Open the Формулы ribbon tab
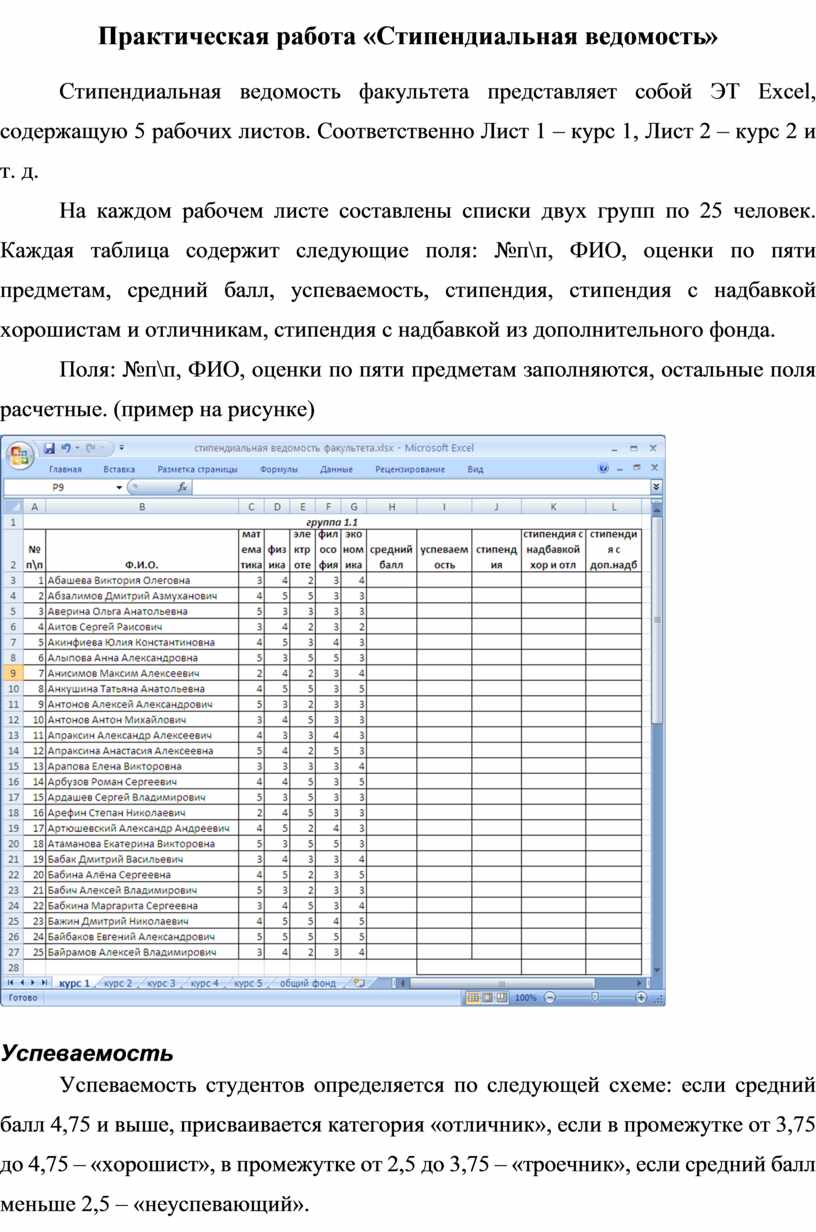The height and width of the screenshot is (1232, 816). [279, 469]
